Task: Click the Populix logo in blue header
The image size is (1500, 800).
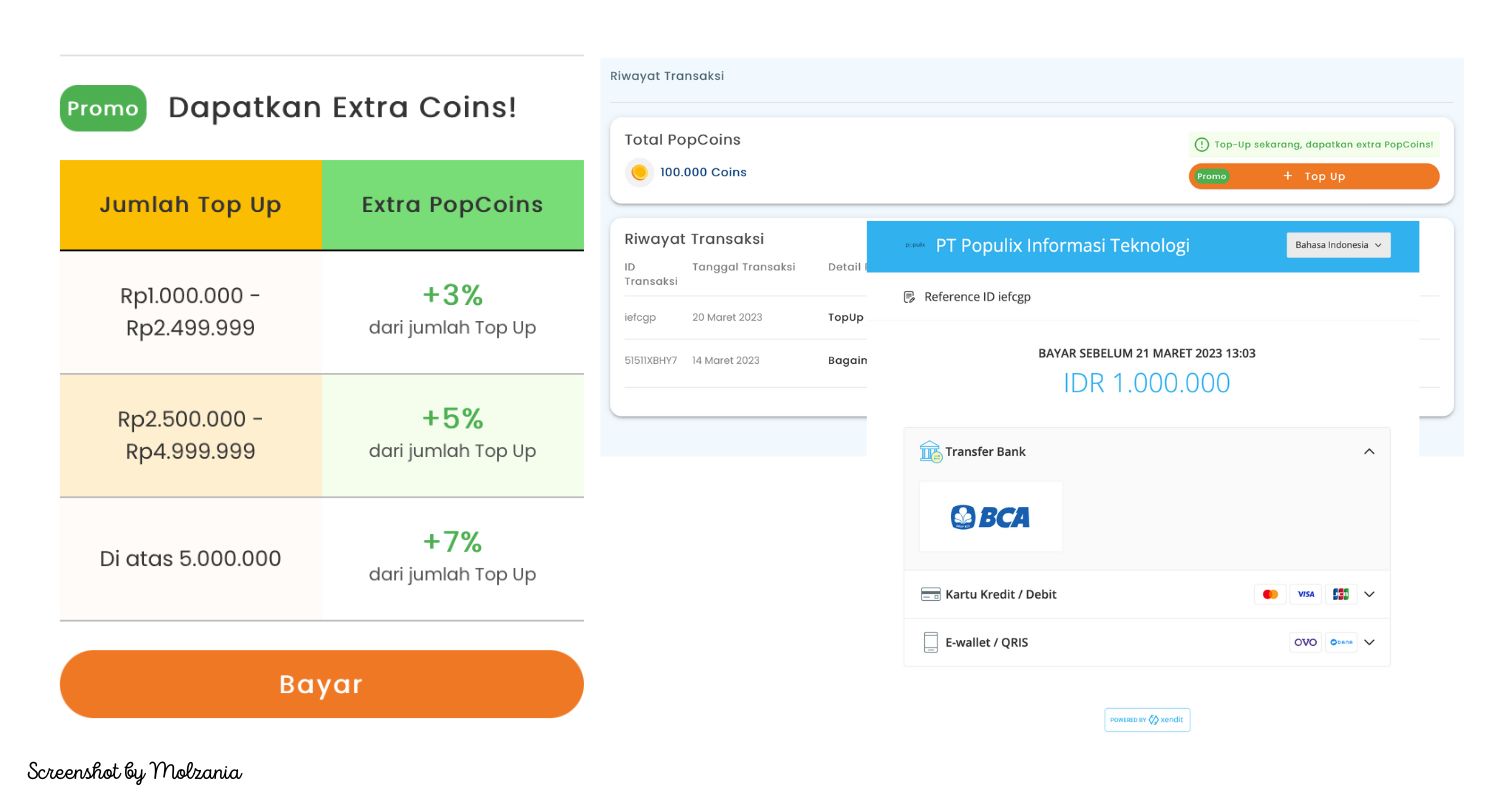Action: [x=914, y=245]
